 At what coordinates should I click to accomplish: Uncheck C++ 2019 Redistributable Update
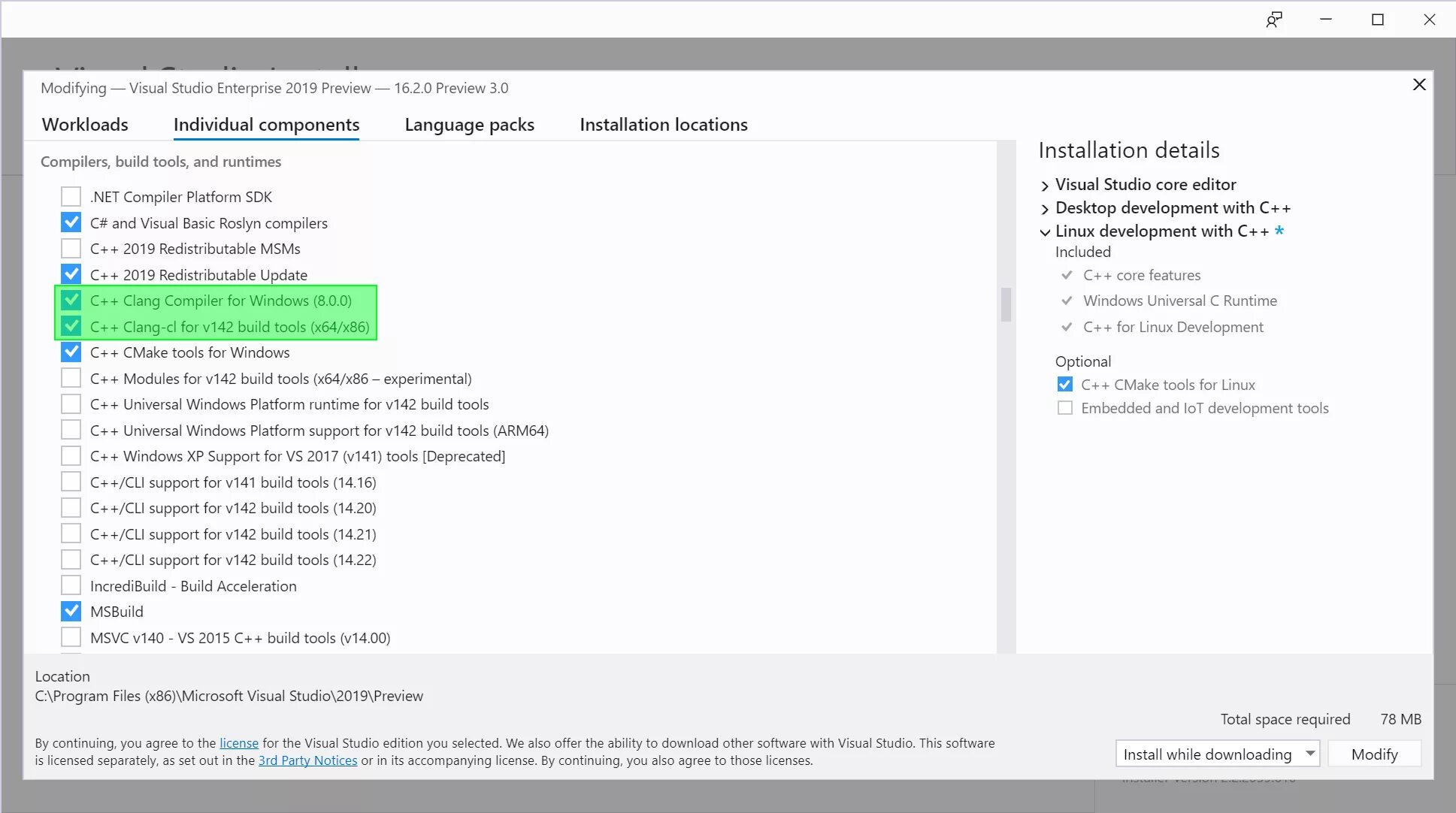tap(71, 274)
